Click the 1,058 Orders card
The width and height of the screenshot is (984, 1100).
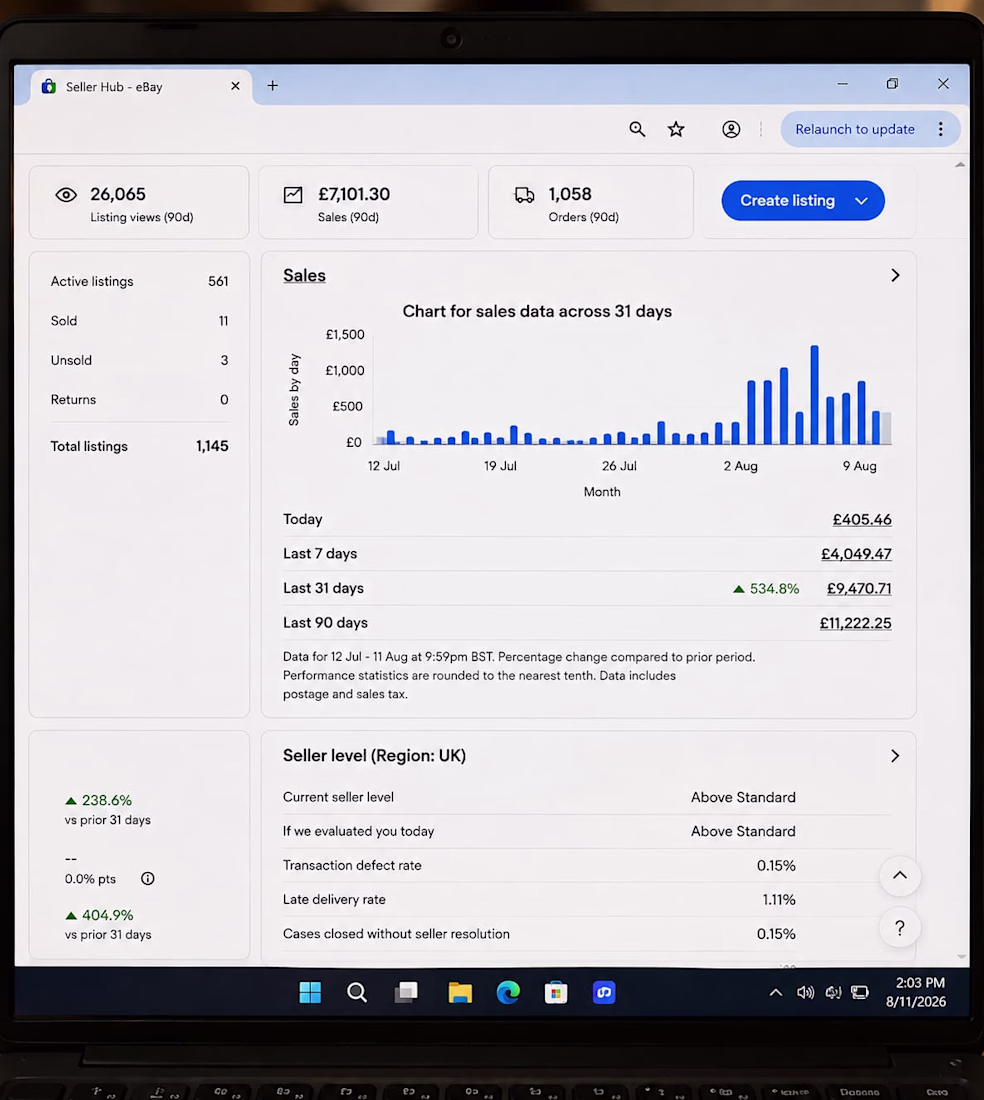coord(591,203)
